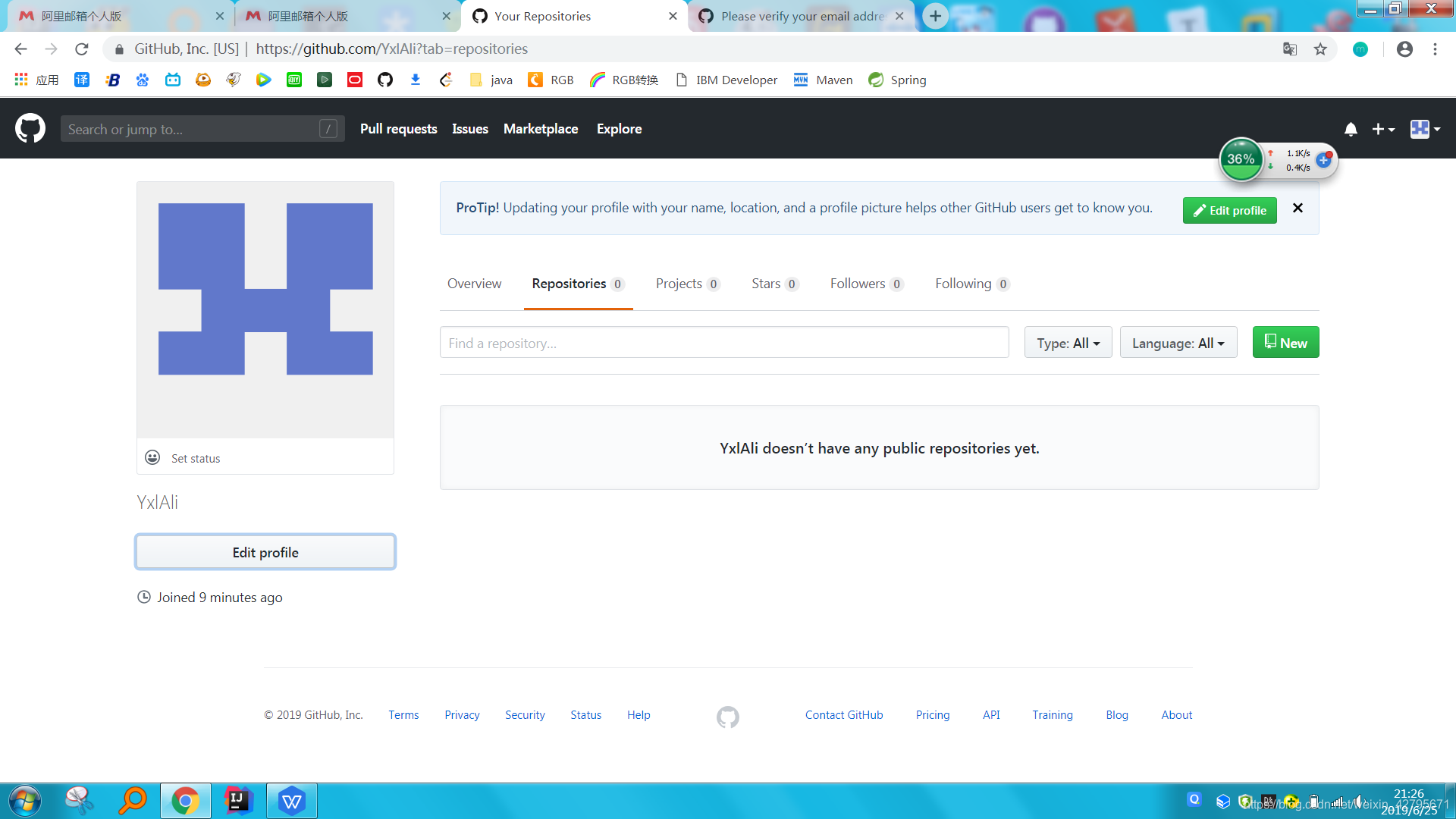This screenshot has height=819, width=1456.
Task: Expand the Language: All dropdown
Action: 1178,343
